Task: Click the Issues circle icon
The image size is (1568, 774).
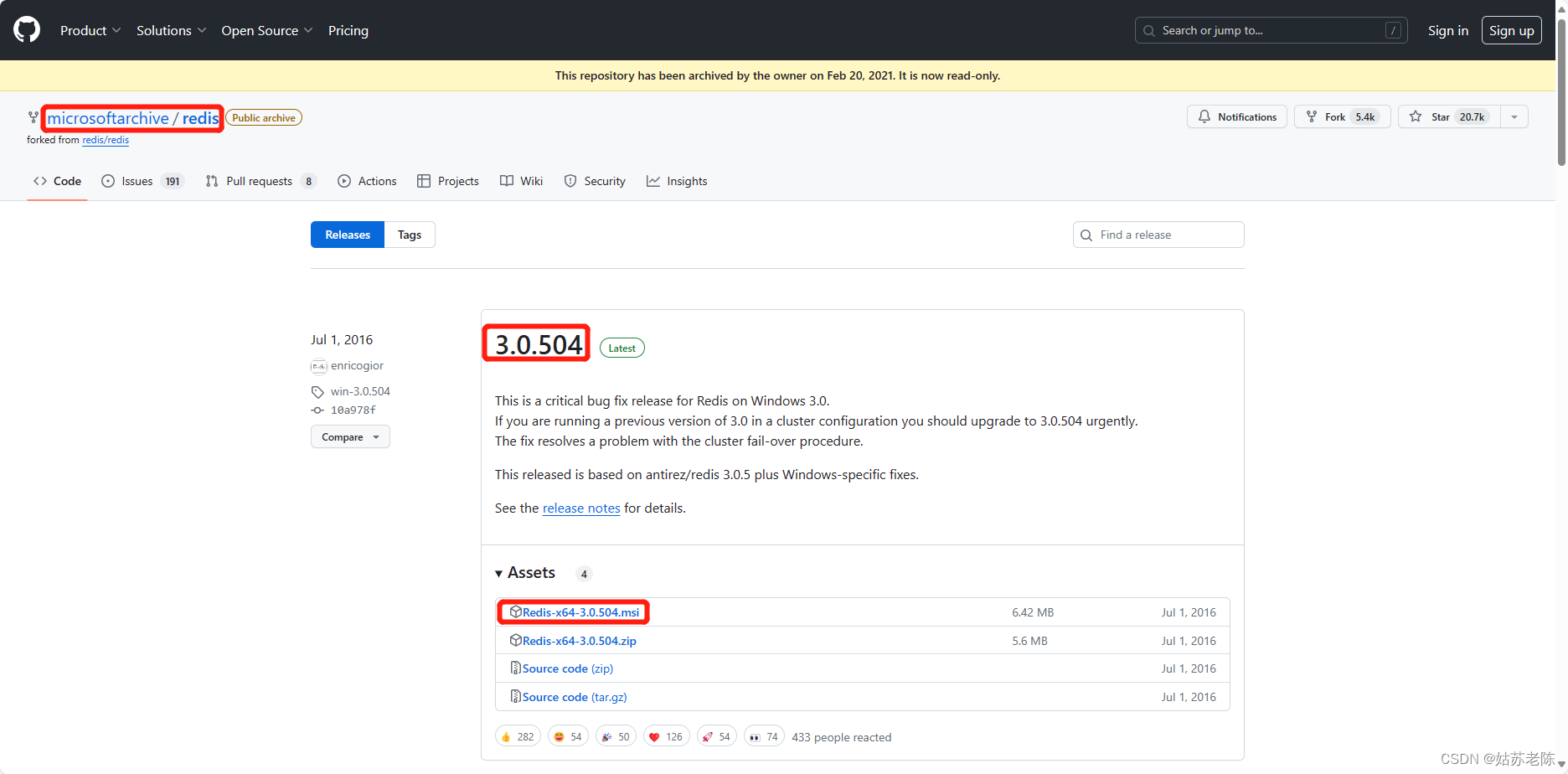Action: tap(108, 181)
